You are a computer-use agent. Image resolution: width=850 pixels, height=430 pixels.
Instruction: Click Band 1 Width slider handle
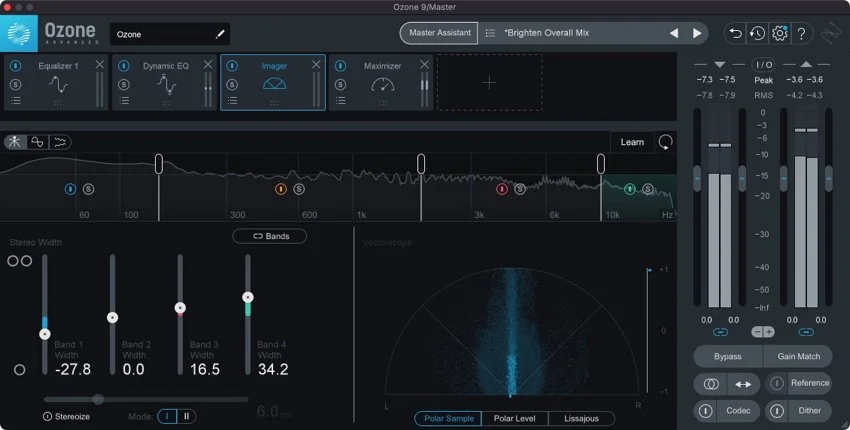[45, 334]
